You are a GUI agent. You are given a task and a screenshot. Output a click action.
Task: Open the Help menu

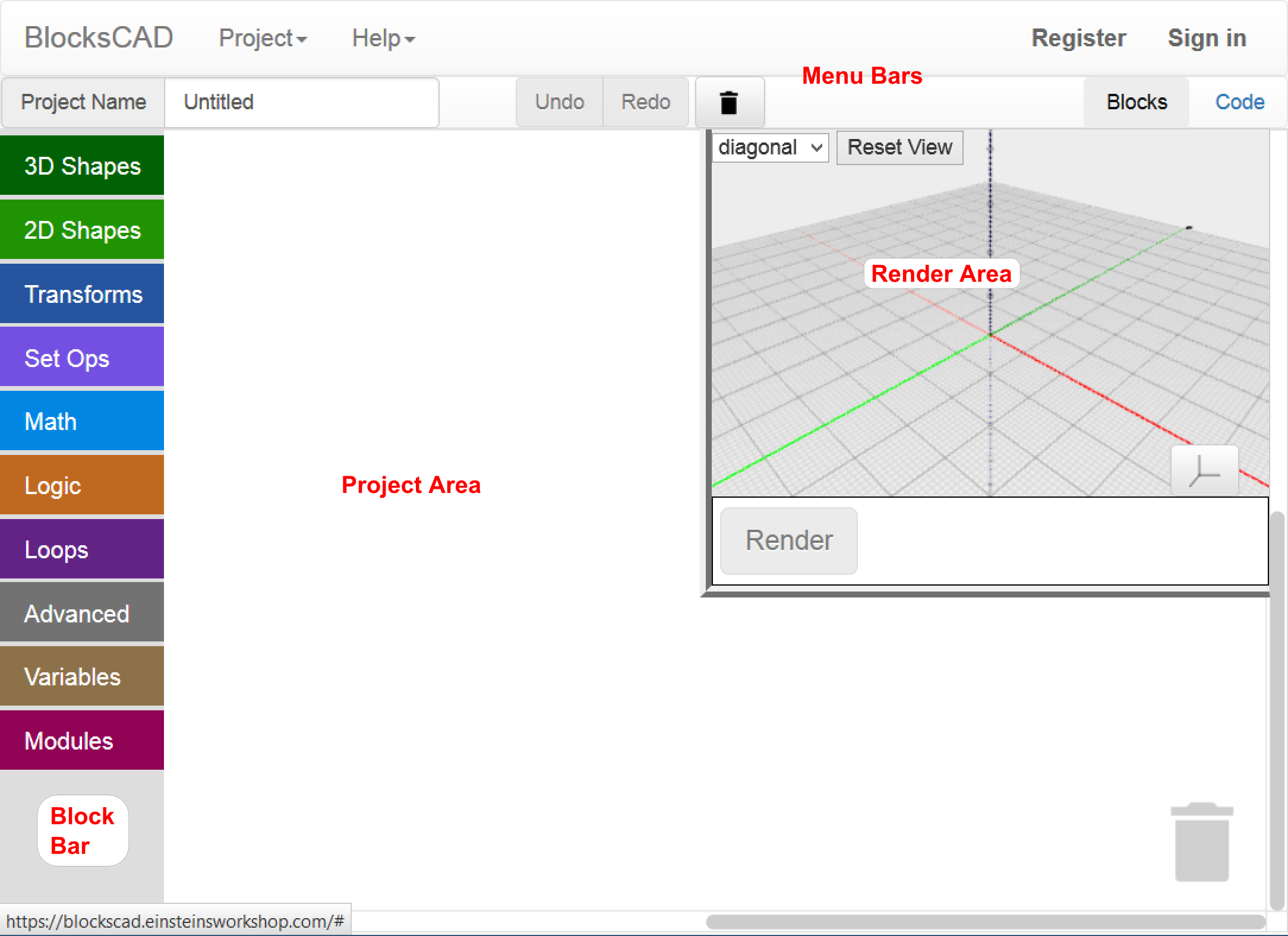coord(383,39)
